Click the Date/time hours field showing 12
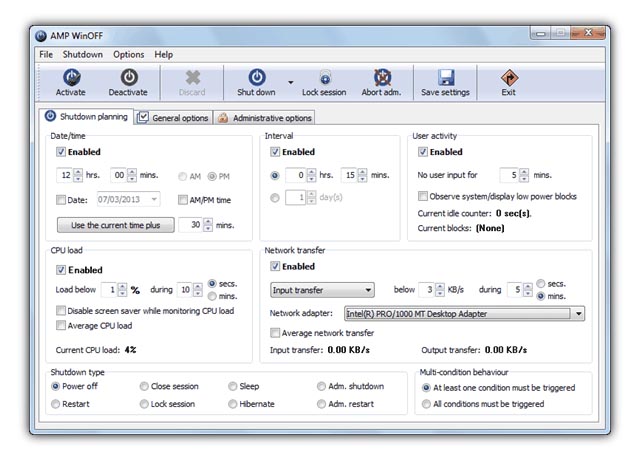Viewport: 640px width, 460px height. coord(64,175)
